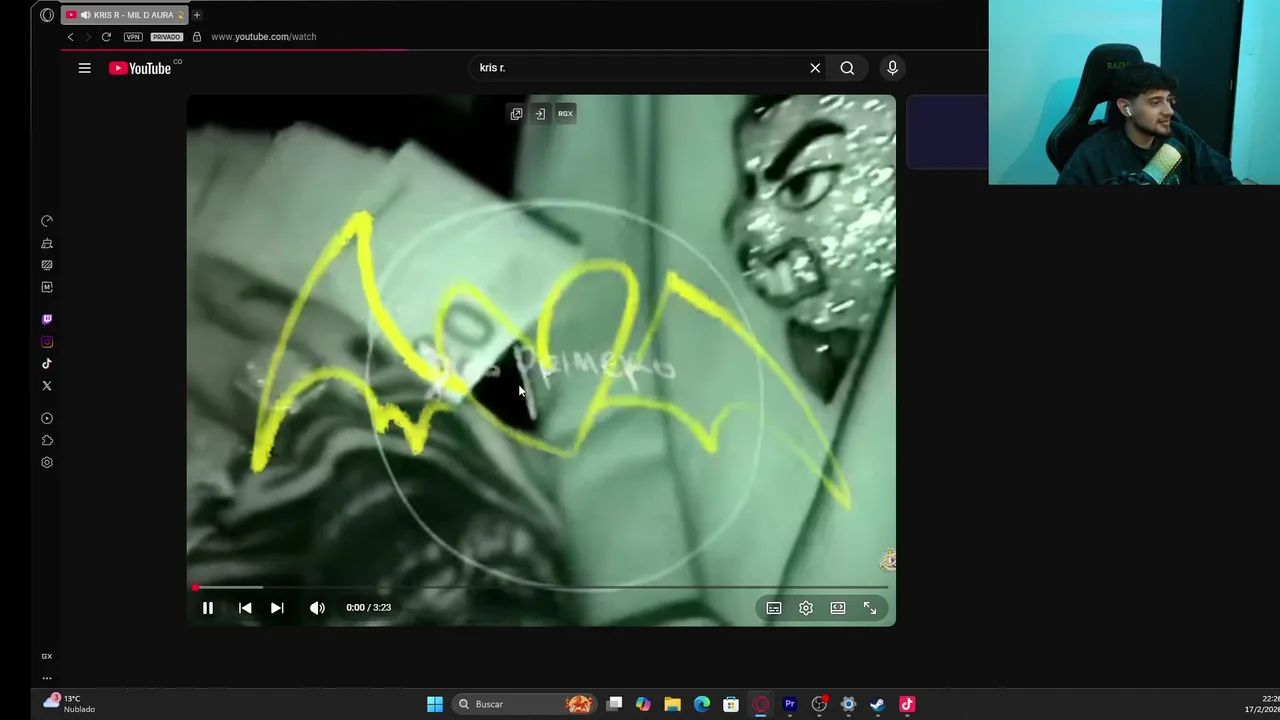Click the video sidebar-dock icon

[540, 114]
